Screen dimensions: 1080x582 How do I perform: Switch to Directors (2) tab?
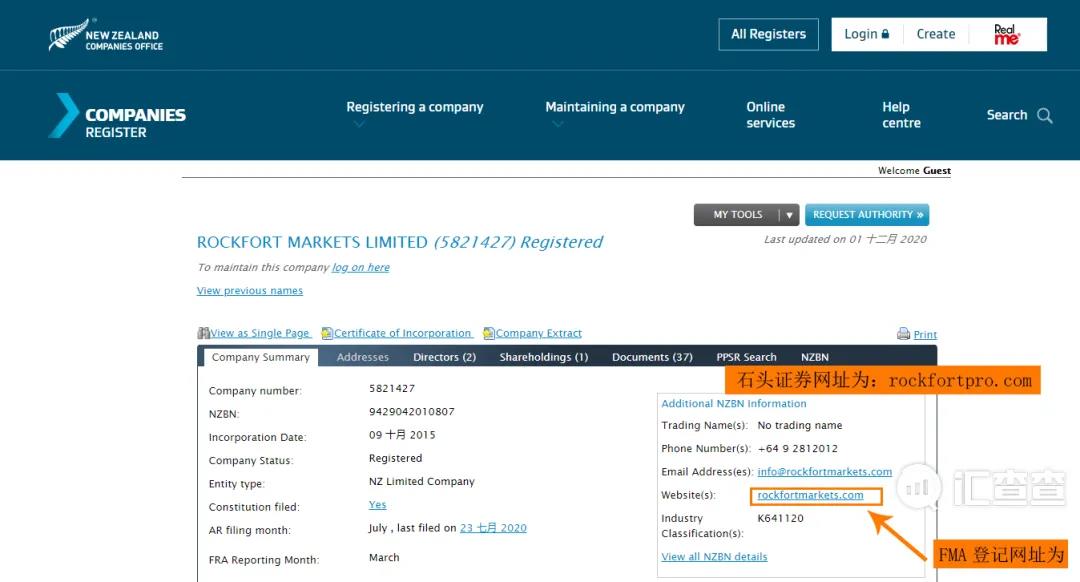444,357
